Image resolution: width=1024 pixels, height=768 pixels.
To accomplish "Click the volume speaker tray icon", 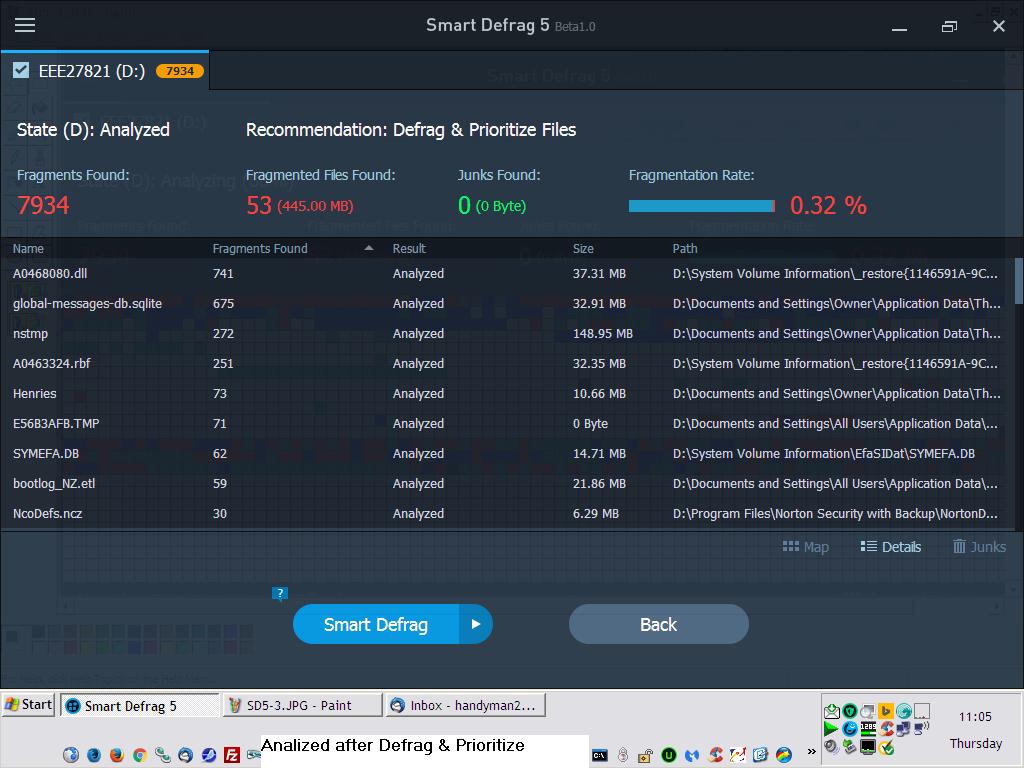I will 831,746.
